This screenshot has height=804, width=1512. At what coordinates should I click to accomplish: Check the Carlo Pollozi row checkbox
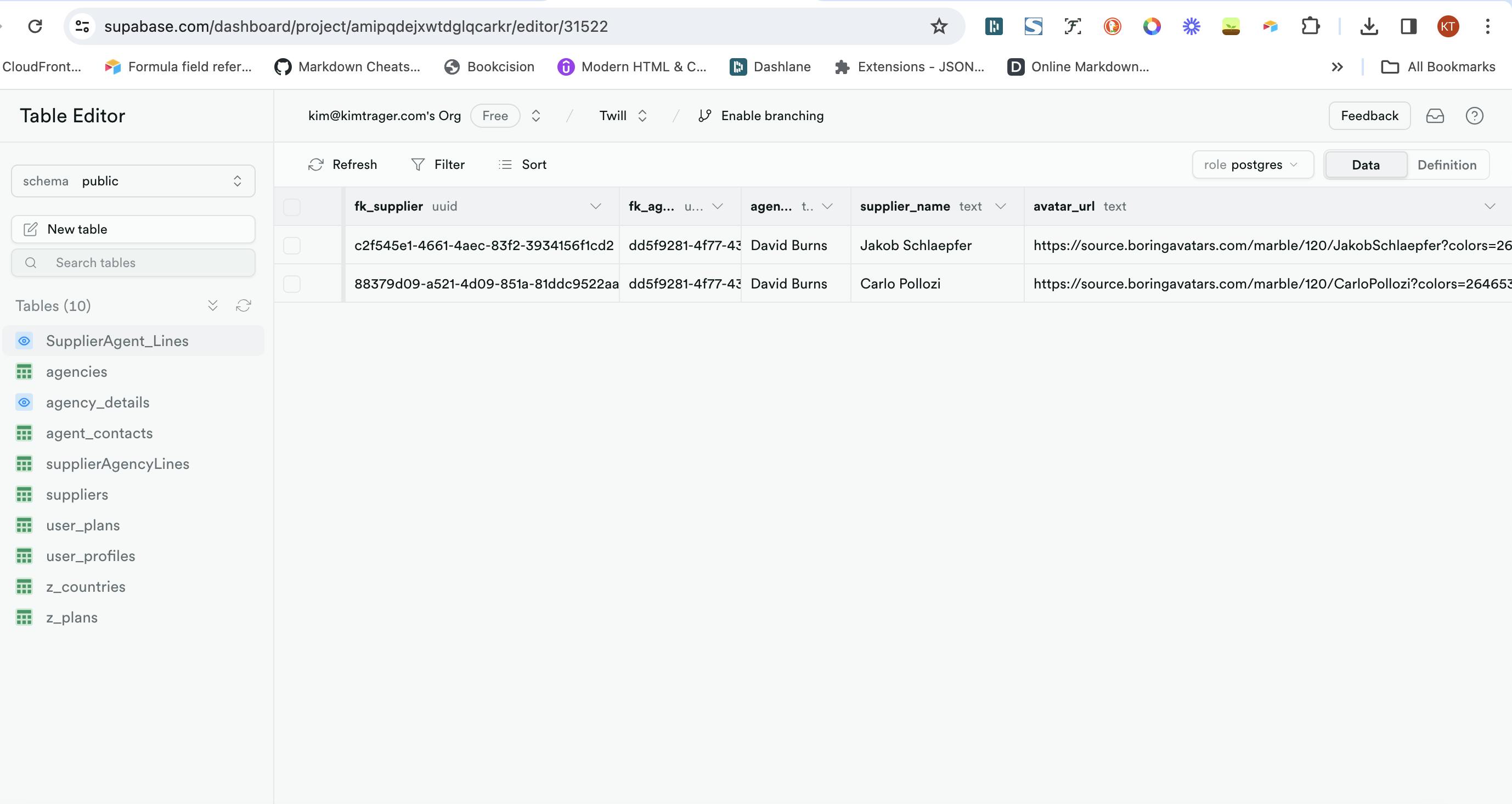point(292,284)
